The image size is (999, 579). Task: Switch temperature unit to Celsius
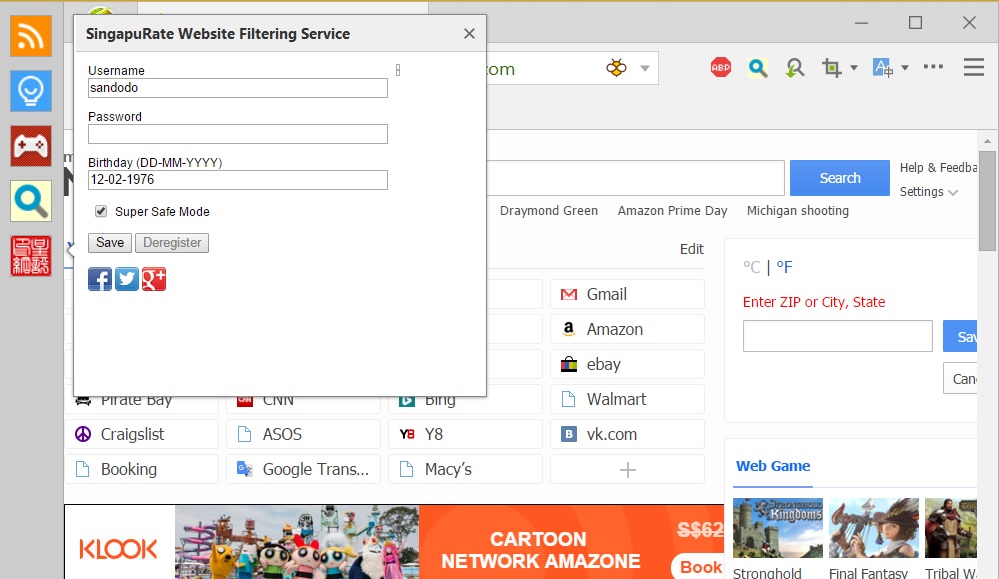pyautogui.click(x=752, y=267)
